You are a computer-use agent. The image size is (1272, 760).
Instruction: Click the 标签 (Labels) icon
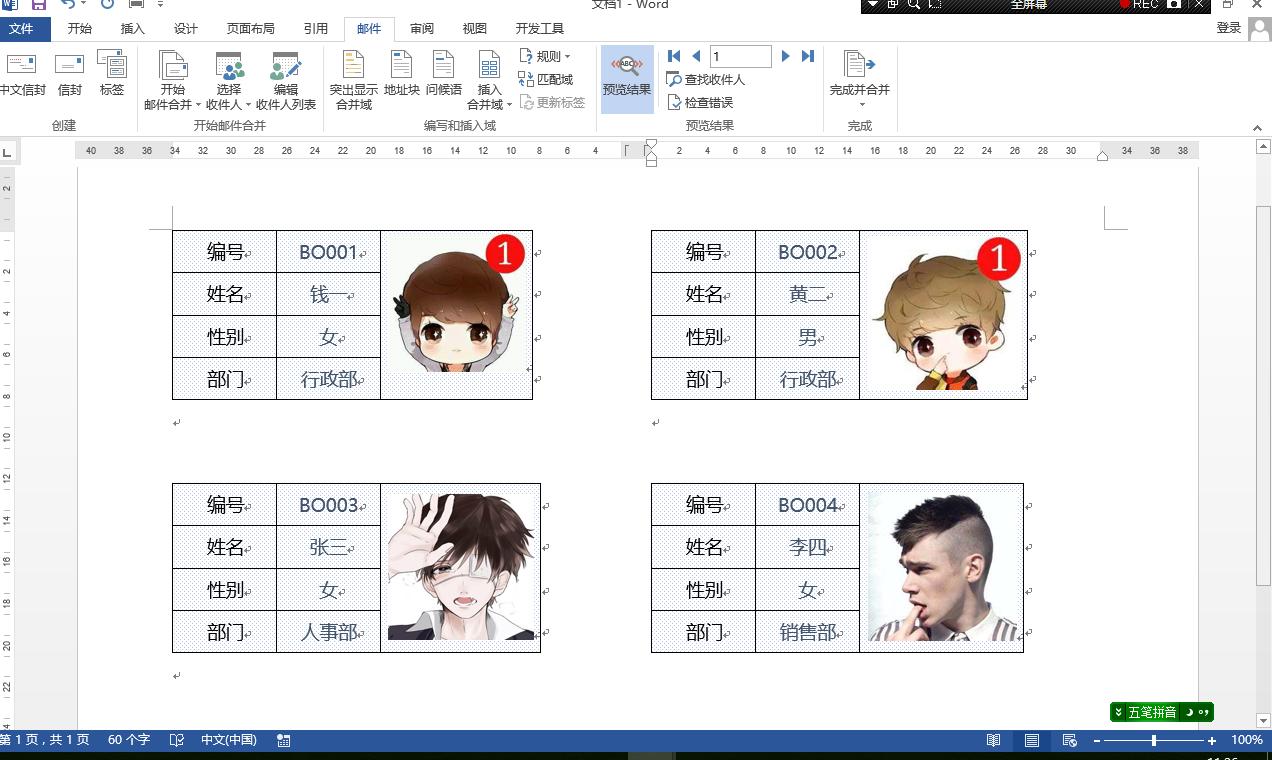pyautogui.click(x=111, y=75)
